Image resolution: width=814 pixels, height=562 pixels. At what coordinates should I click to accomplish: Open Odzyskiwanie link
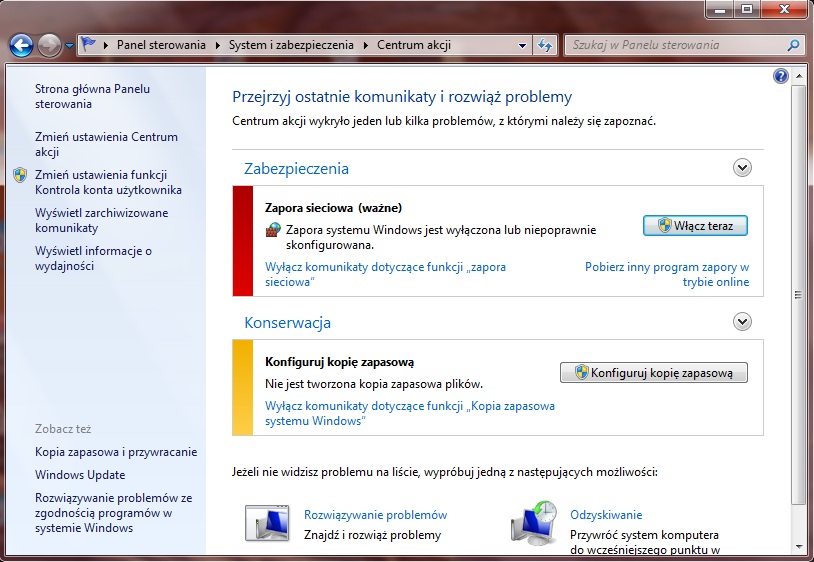click(606, 515)
